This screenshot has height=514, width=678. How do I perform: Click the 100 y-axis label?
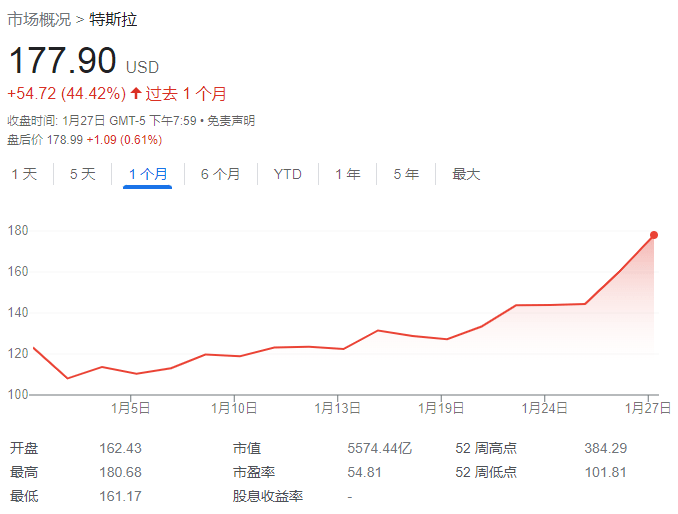(x=18, y=395)
